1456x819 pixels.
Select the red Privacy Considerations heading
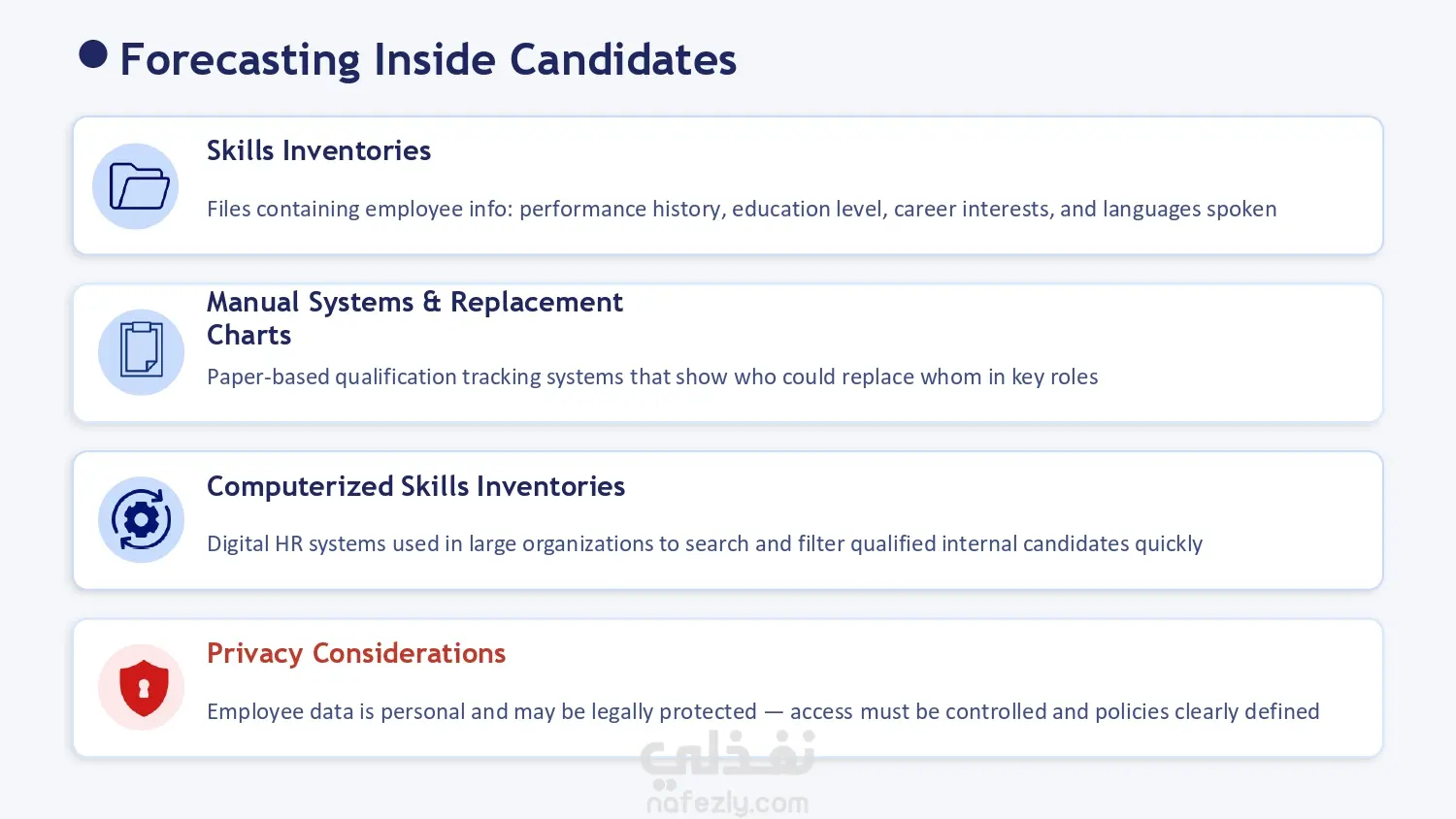pyautogui.click(x=356, y=653)
